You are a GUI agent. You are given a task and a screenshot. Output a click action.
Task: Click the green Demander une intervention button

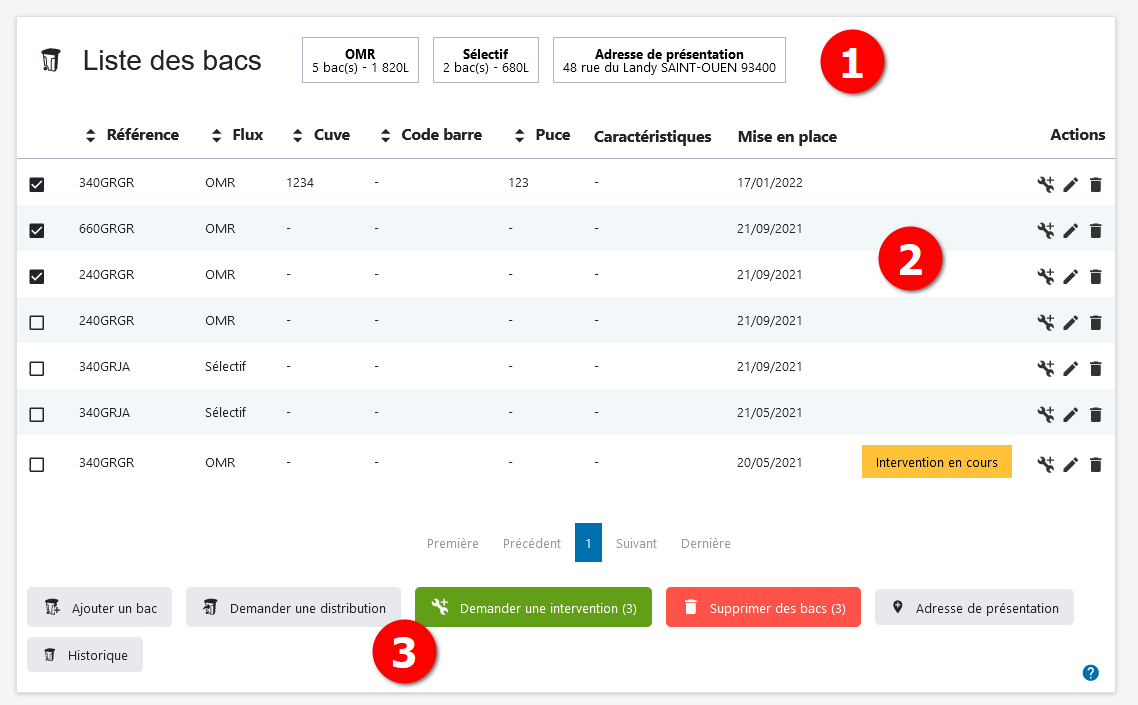point(533,607)
